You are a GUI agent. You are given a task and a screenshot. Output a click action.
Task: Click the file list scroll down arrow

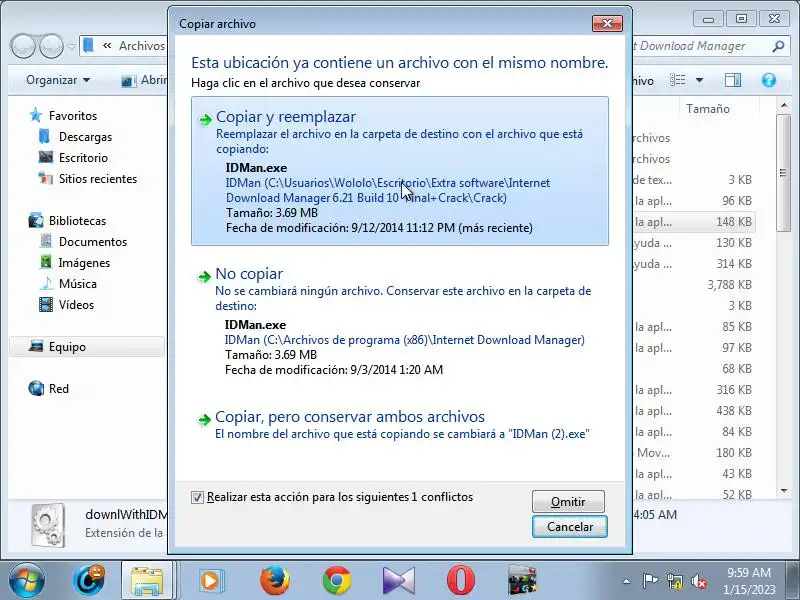[x=784, y=491]
